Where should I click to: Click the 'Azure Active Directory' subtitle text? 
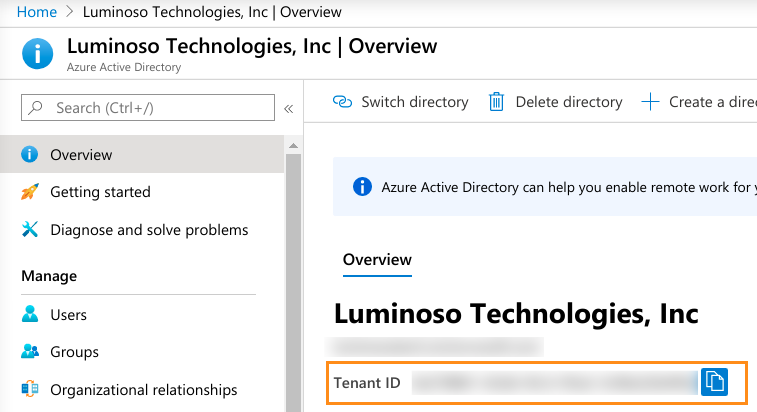click(x=124, y=67)
